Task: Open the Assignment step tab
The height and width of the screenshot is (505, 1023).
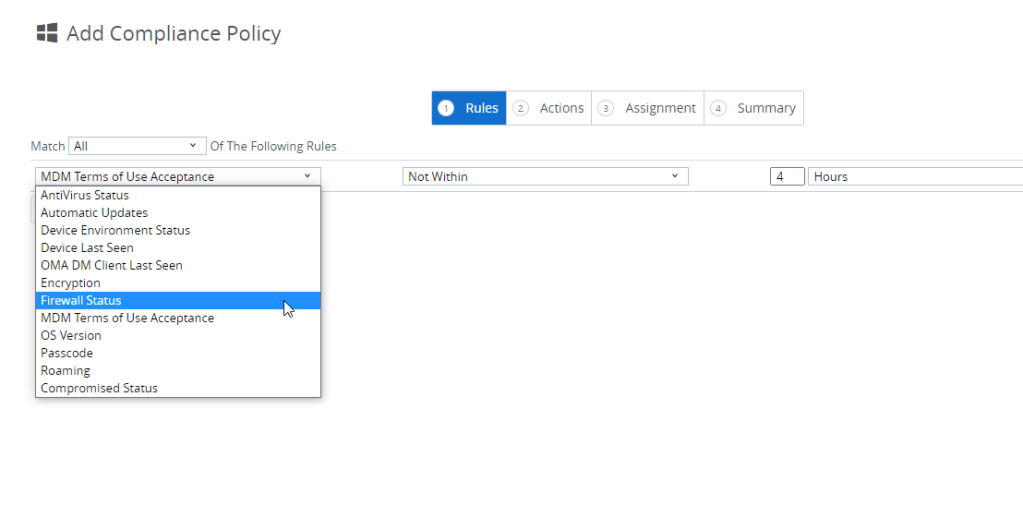Action: click(648, 108)
